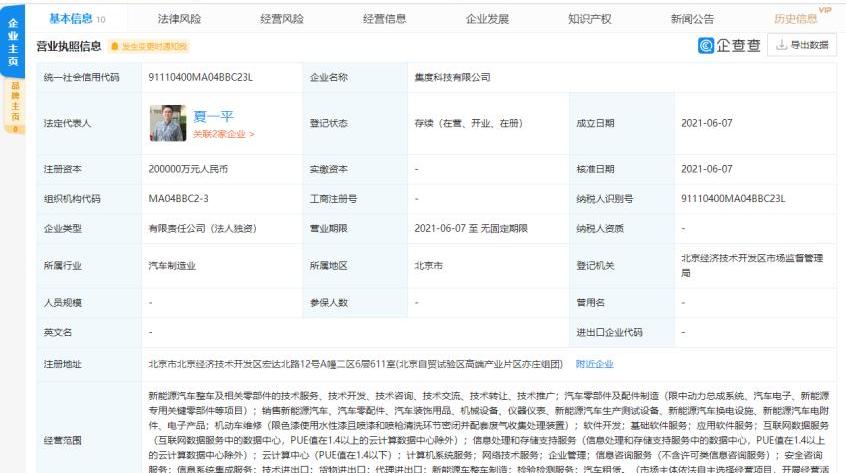This screenshot has height=473, width=846.
Task: Go to the 企业发展 tab
Action: [487, 18]
